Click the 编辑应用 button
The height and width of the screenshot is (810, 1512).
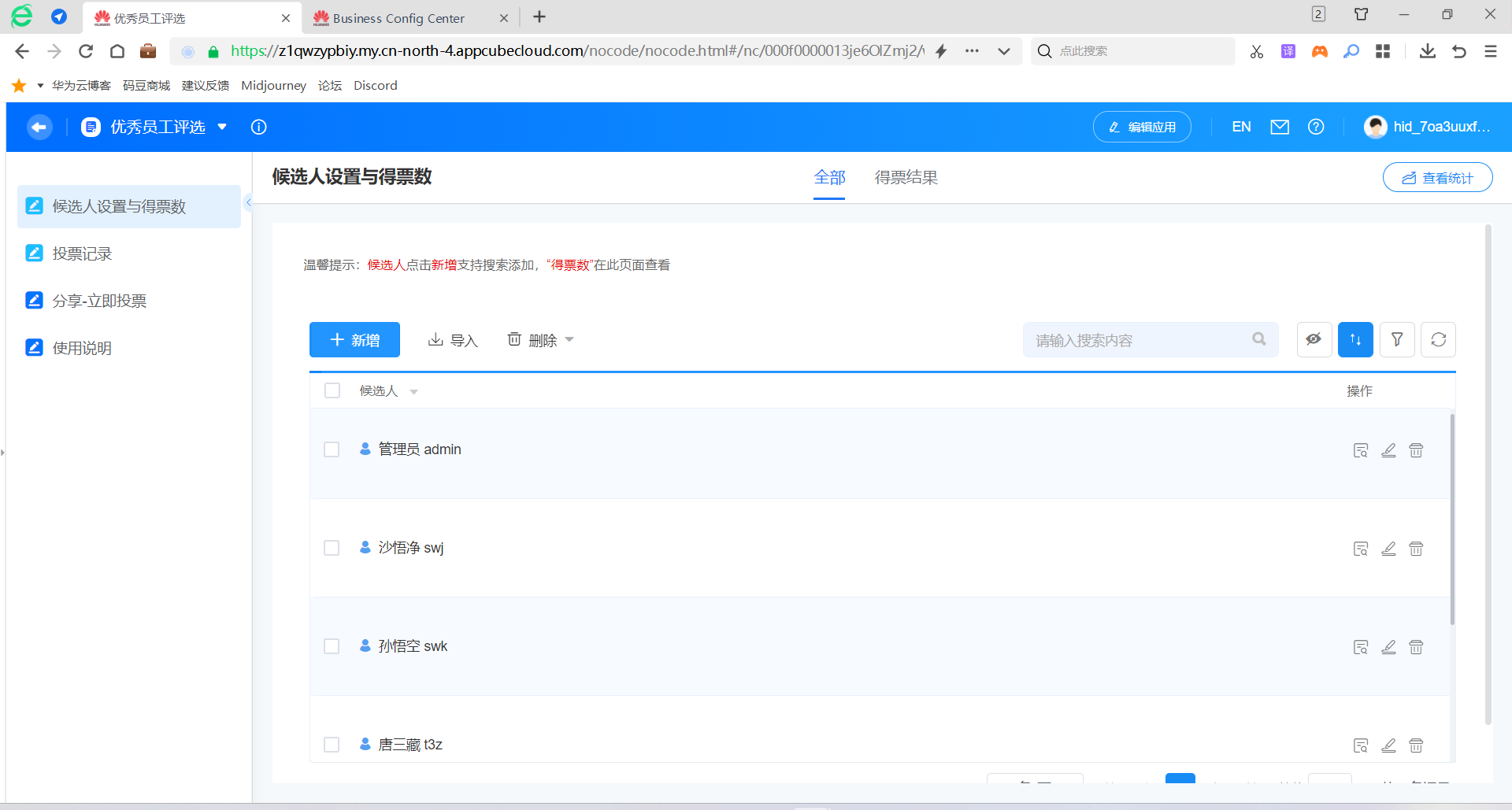[x=1142, y=127]
